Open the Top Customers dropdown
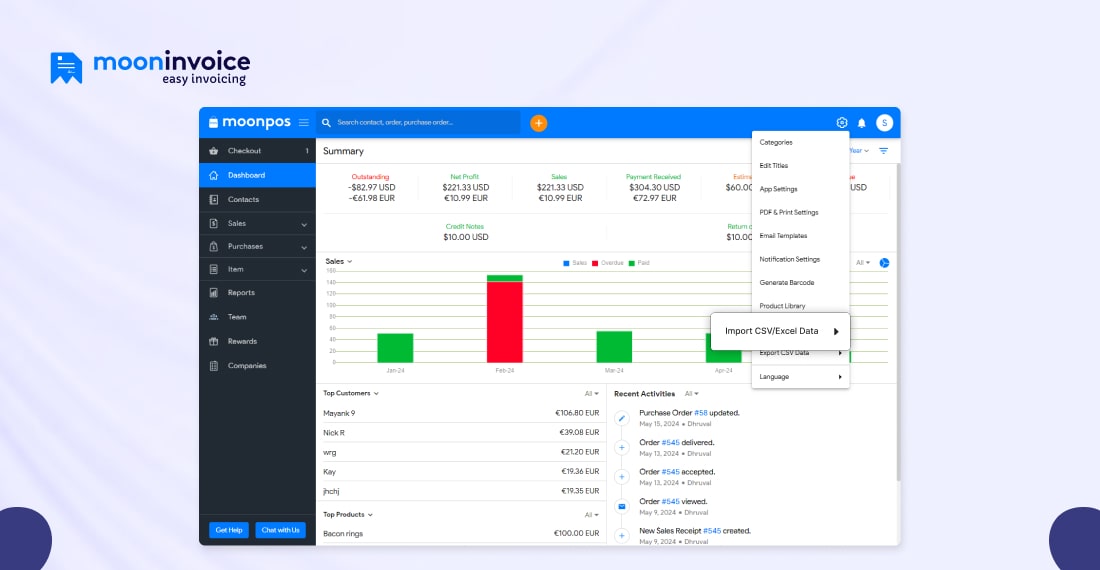1100x570 pixels. (351, 393)
